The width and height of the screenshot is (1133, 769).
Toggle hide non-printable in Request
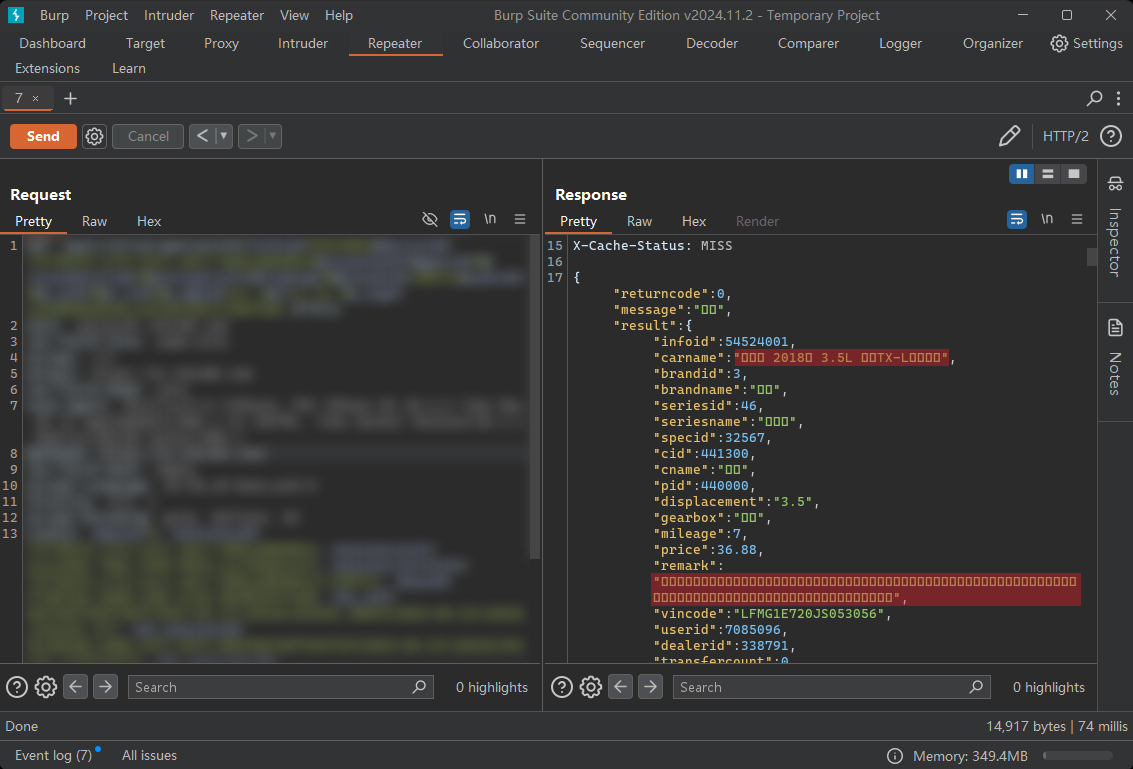(430, 219)
